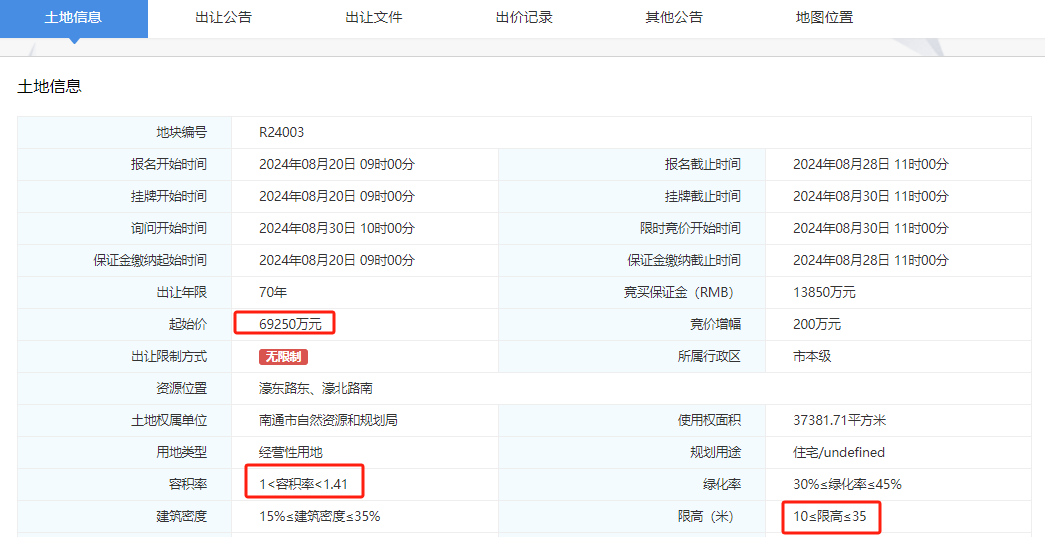Click the 限时竞价开始时间 label
The width and height of the screenshot is (1045, 537).
click(690, 229)
